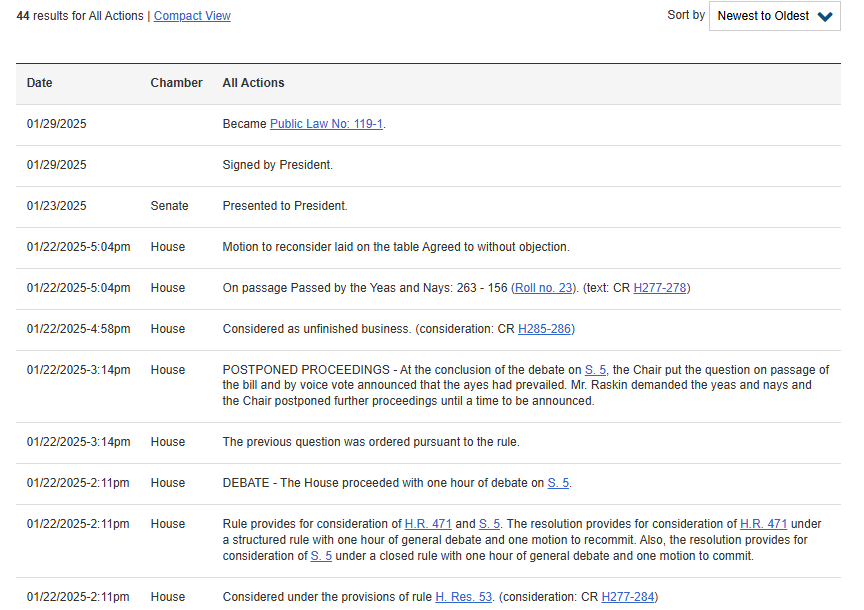Click the Date column header
Screen dimensions: 864x610
[40, 83]
